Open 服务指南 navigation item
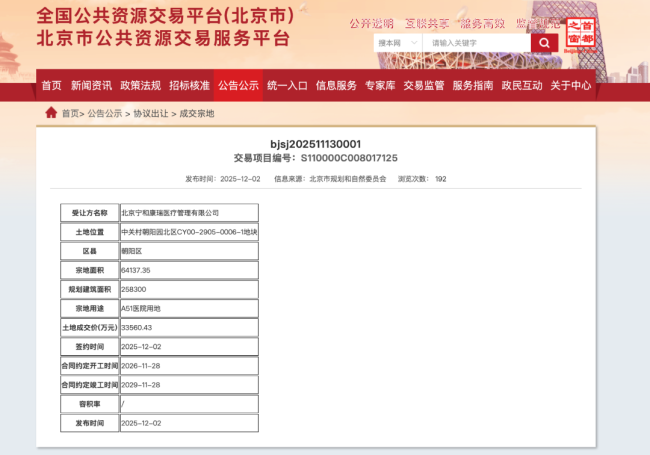 [473, 85]
